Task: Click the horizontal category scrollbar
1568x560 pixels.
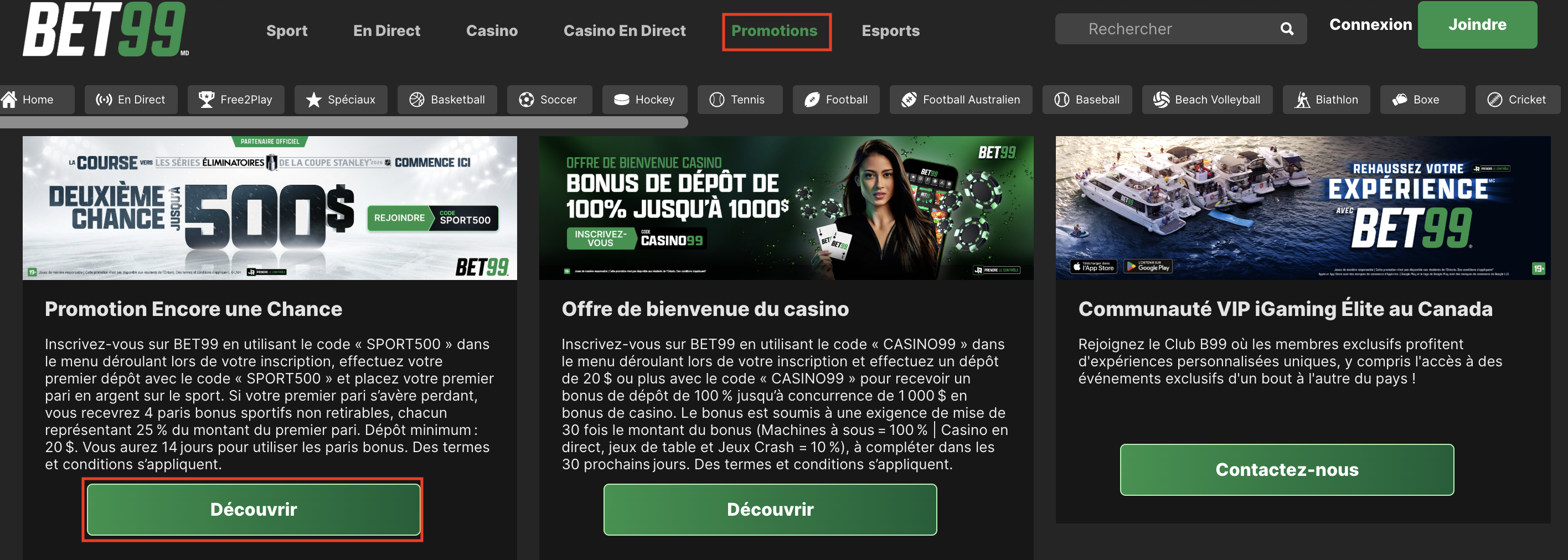Action: (x=344, y=123)
